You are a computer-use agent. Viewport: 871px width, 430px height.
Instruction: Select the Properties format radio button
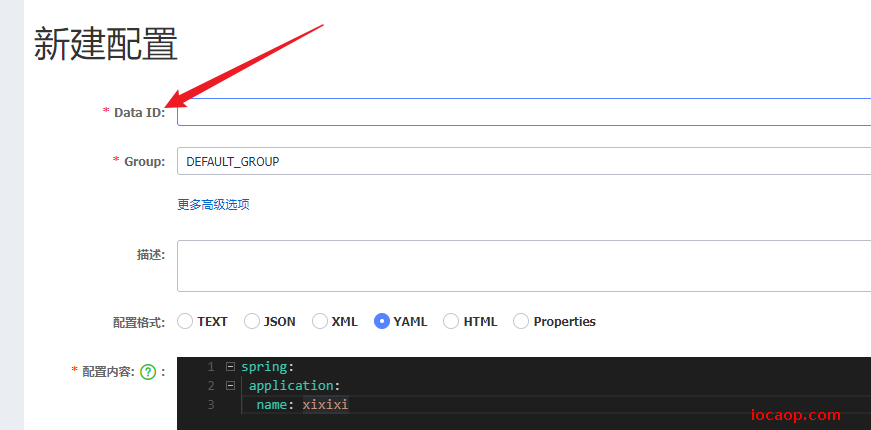520,321
